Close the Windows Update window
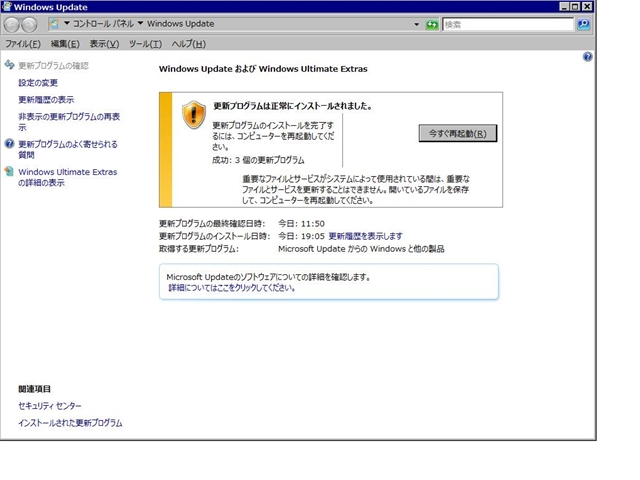The image size is (640, 480). pos(587,7)
